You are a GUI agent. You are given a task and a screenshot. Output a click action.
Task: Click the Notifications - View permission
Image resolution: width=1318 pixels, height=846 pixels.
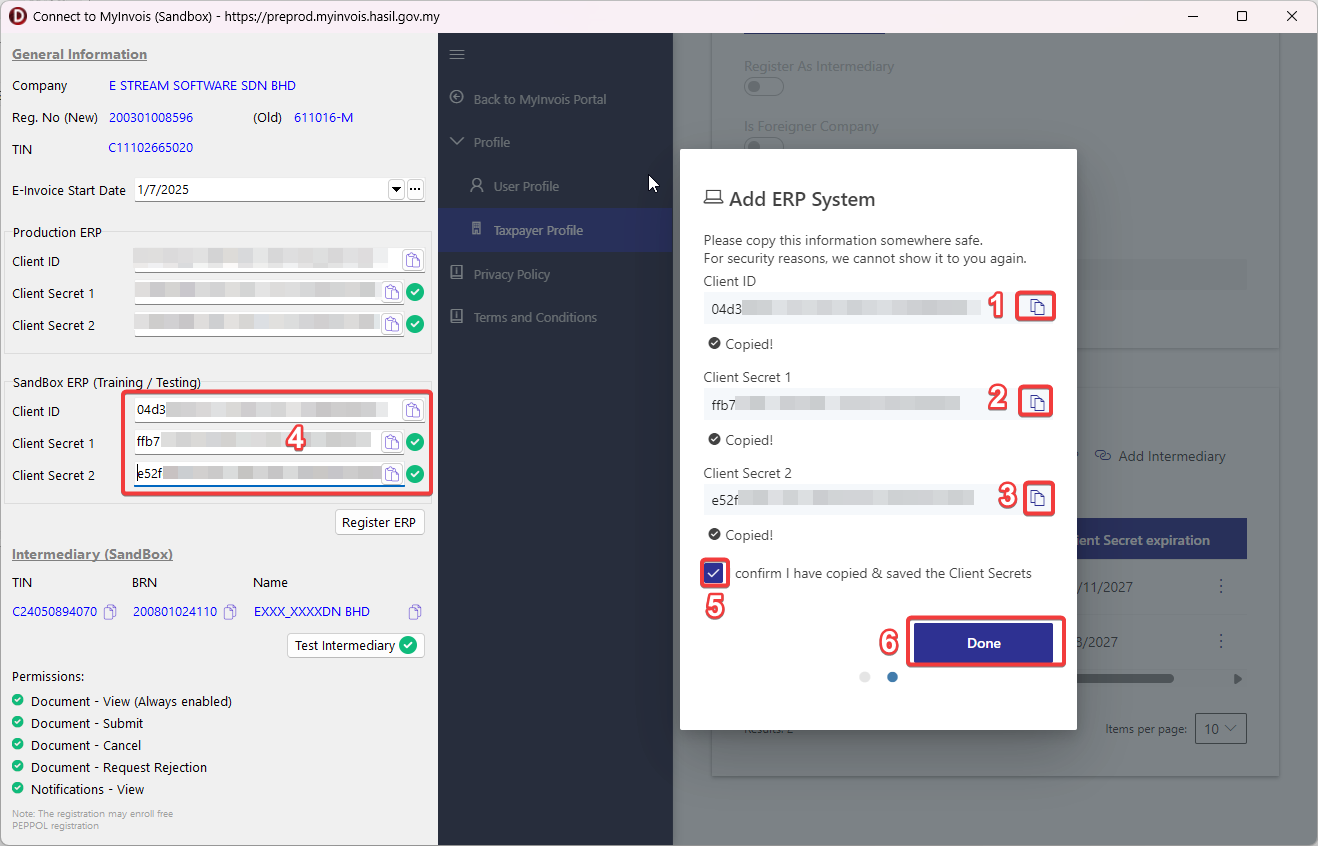[88, 789]
